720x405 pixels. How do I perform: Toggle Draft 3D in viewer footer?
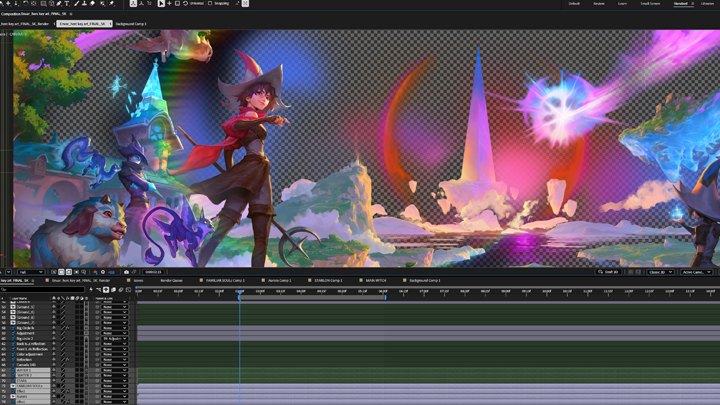click(x=608, y=272)
